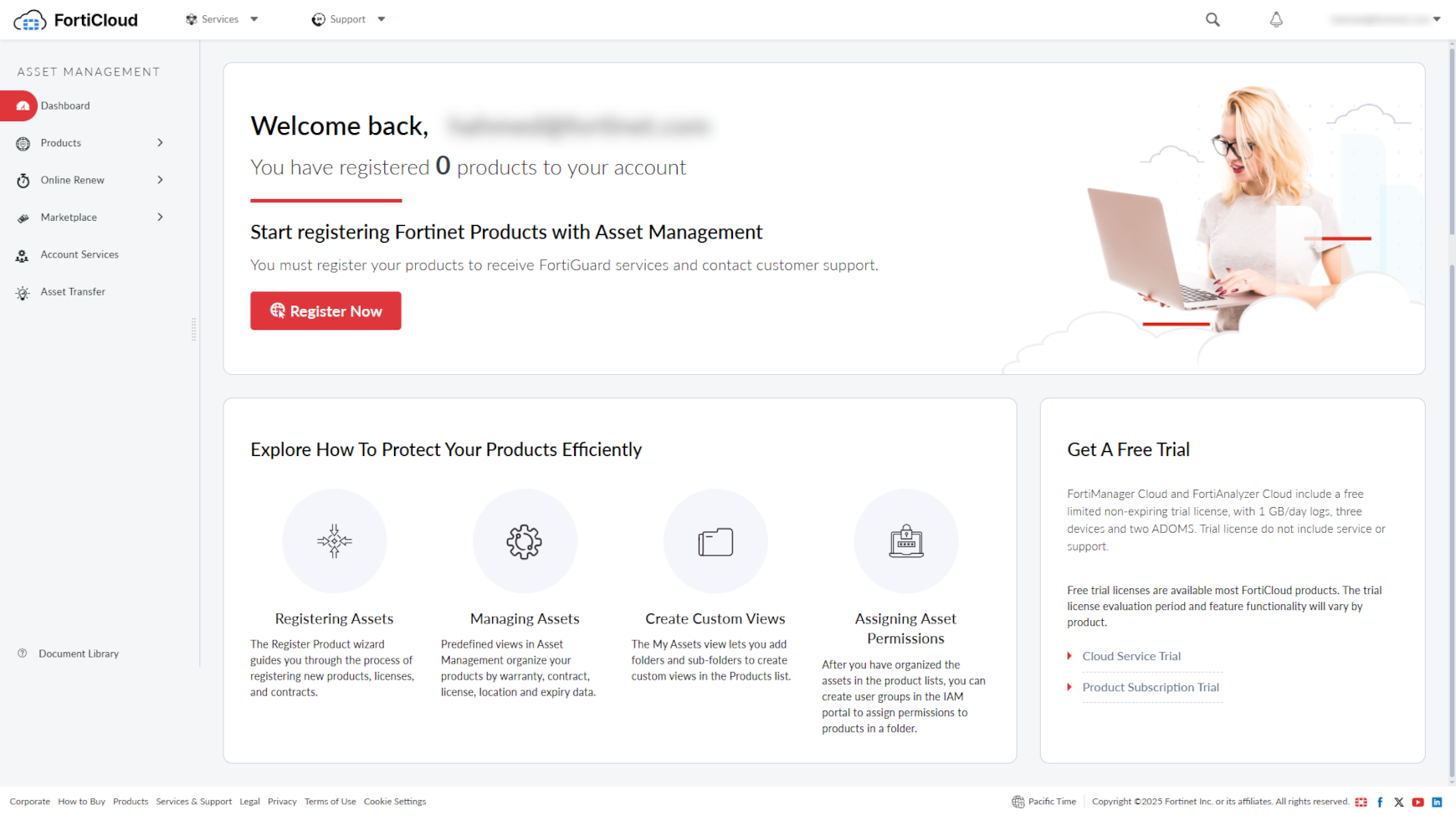Go to Dashboard in sidebar
Image resolution: width=1456 pixels, height=815 pixels.
click(x=65, y=106)
